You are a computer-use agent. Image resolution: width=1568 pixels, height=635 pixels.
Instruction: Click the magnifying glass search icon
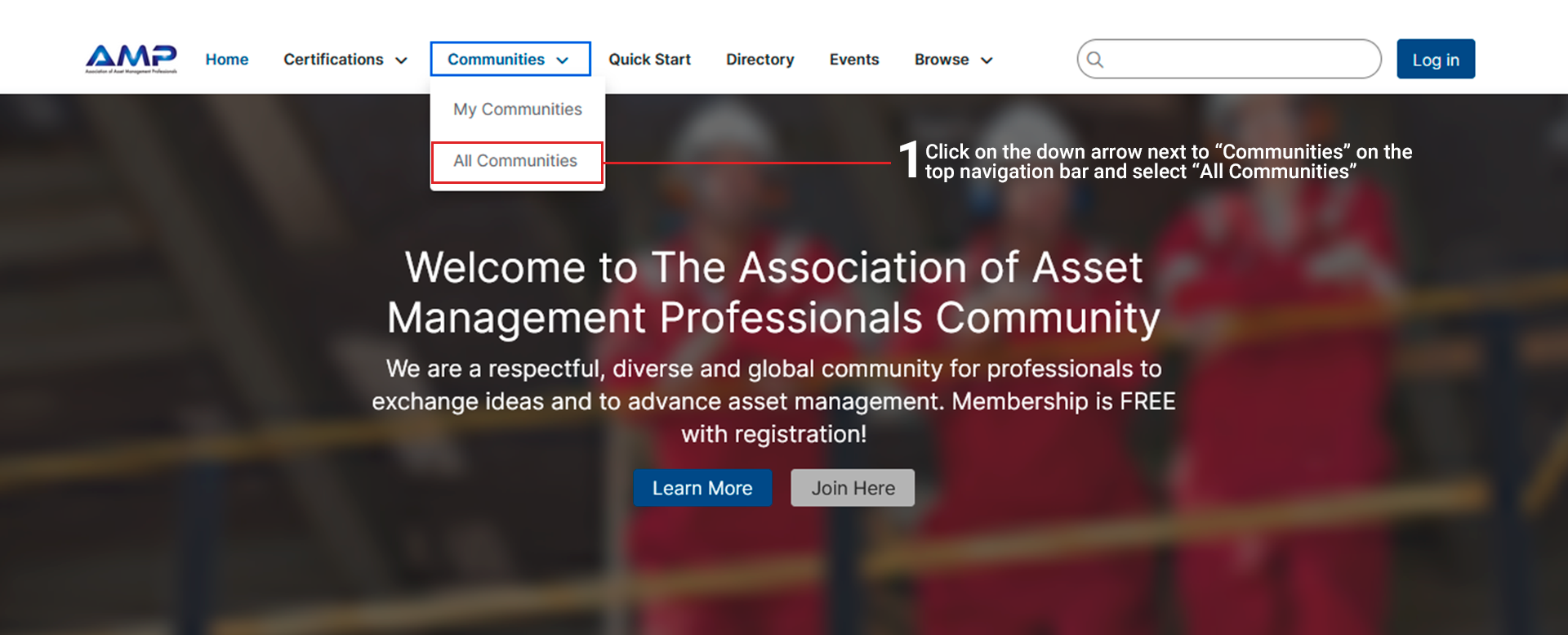(1095, 60)
